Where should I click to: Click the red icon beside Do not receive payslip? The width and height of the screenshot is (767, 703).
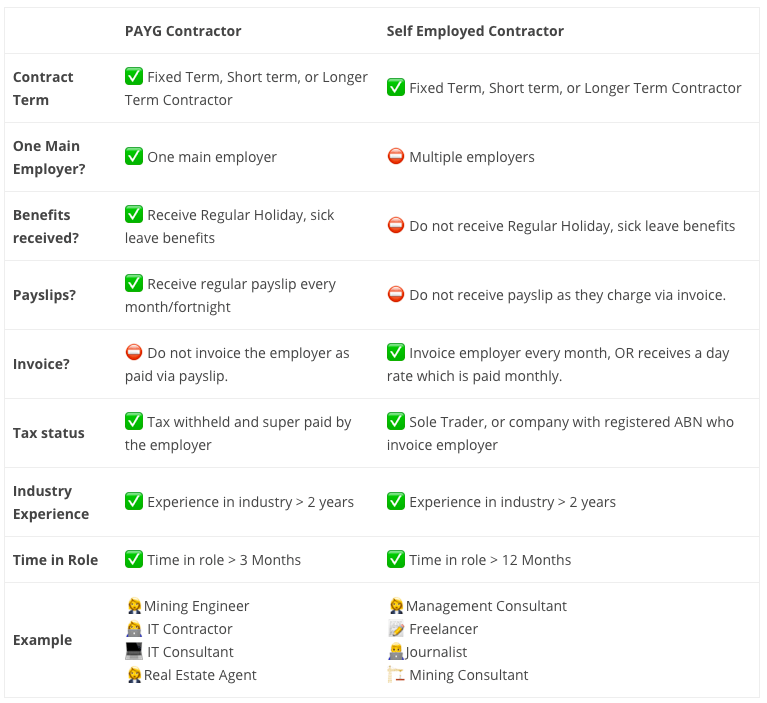[396, 294]
